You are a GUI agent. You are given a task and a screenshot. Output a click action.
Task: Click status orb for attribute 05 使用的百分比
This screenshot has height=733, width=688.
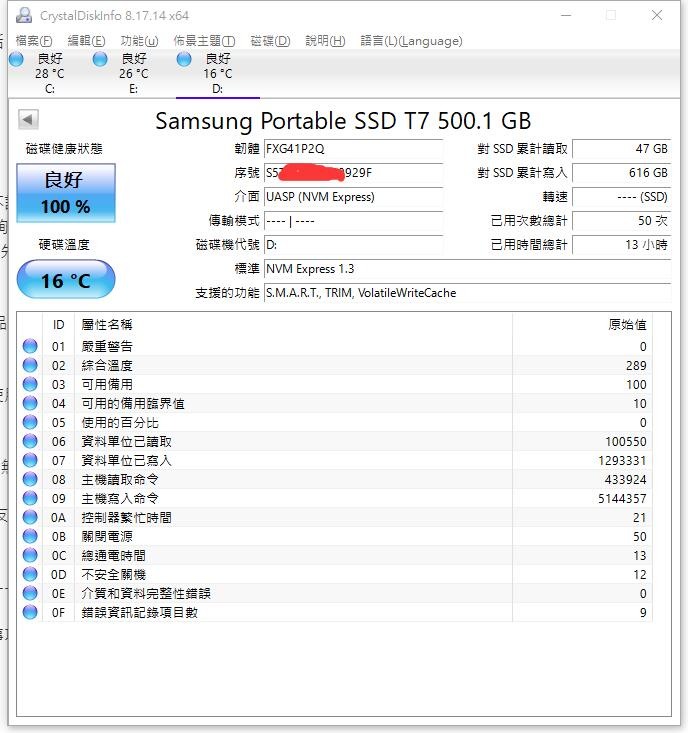(30, 422)
